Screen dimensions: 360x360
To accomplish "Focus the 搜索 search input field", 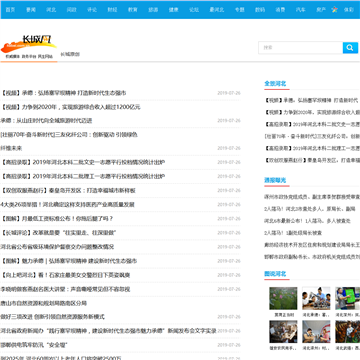I will point(300,48).
